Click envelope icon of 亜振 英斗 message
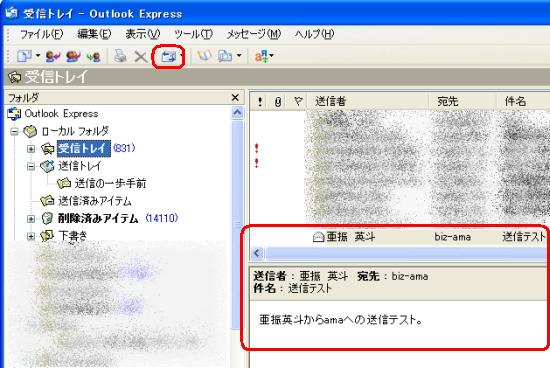Image resolution: width=550 pixels, height=368 pixels. 318,238
